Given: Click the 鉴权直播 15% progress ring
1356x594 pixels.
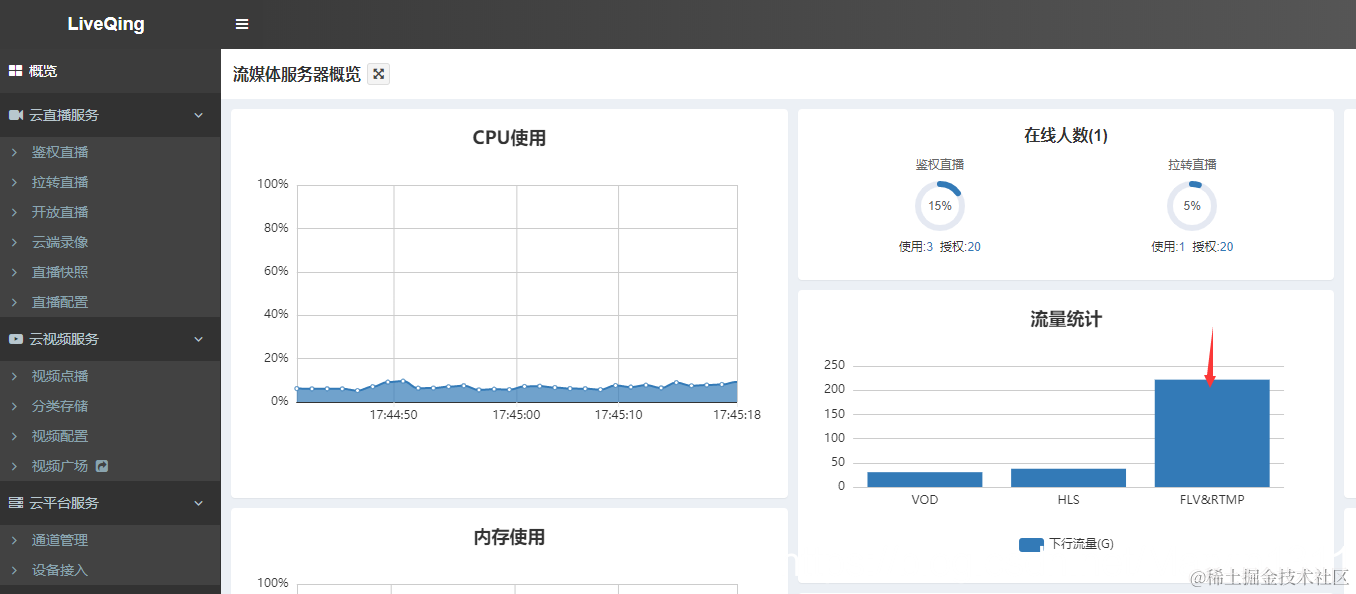Looking at the screenshot, I should [x=940, y=206].
